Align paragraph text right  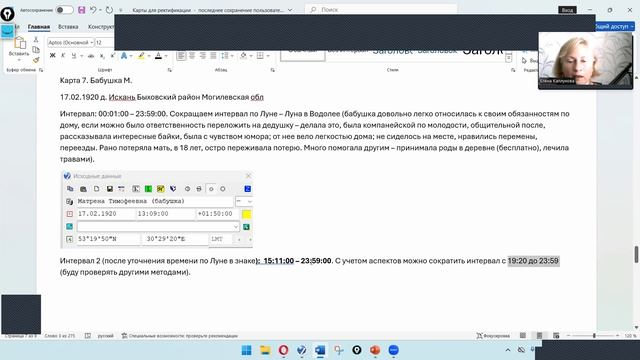click(x=202, y=56)
